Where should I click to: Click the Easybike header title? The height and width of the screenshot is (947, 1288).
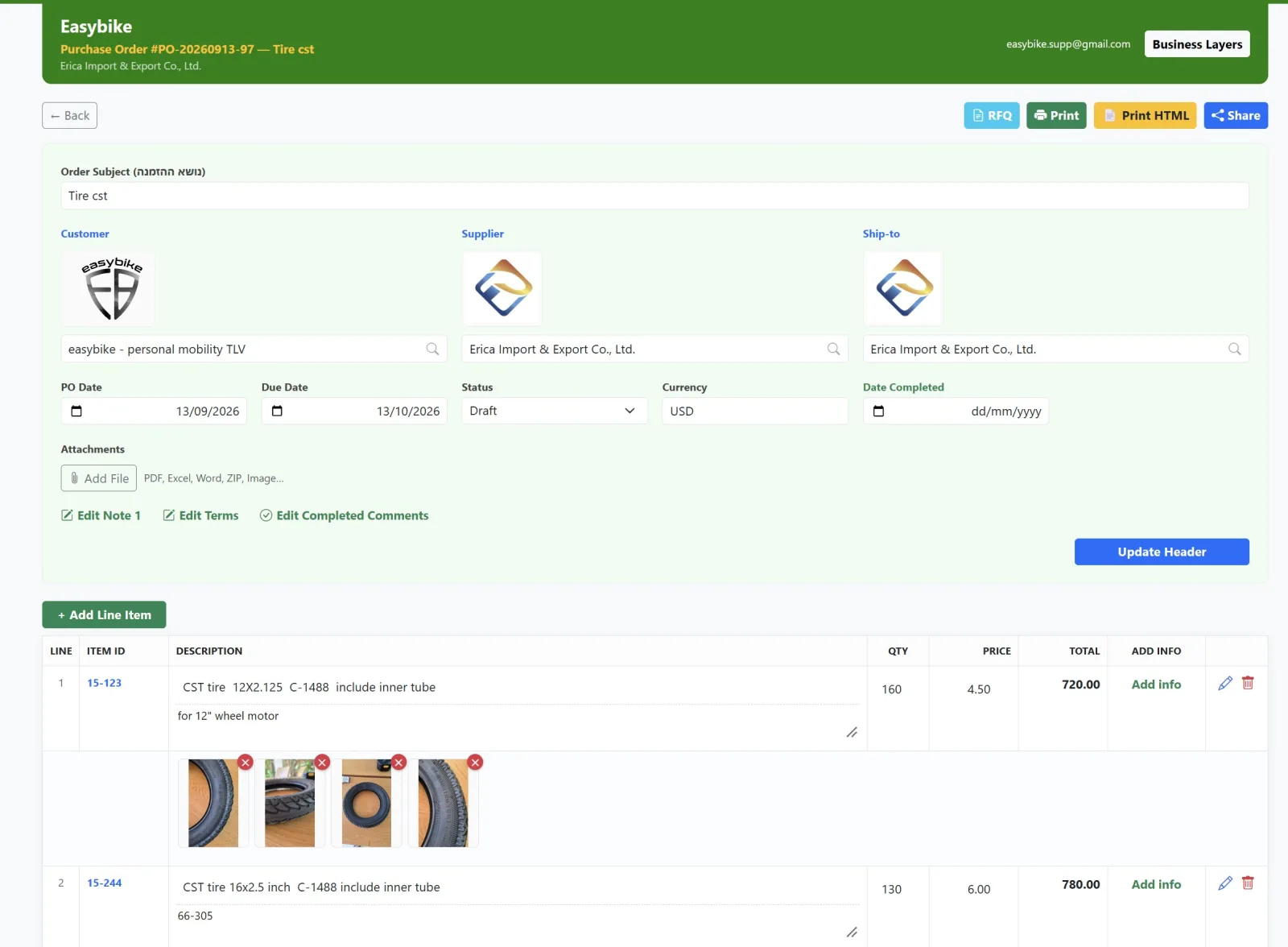[x=96, y=27]
